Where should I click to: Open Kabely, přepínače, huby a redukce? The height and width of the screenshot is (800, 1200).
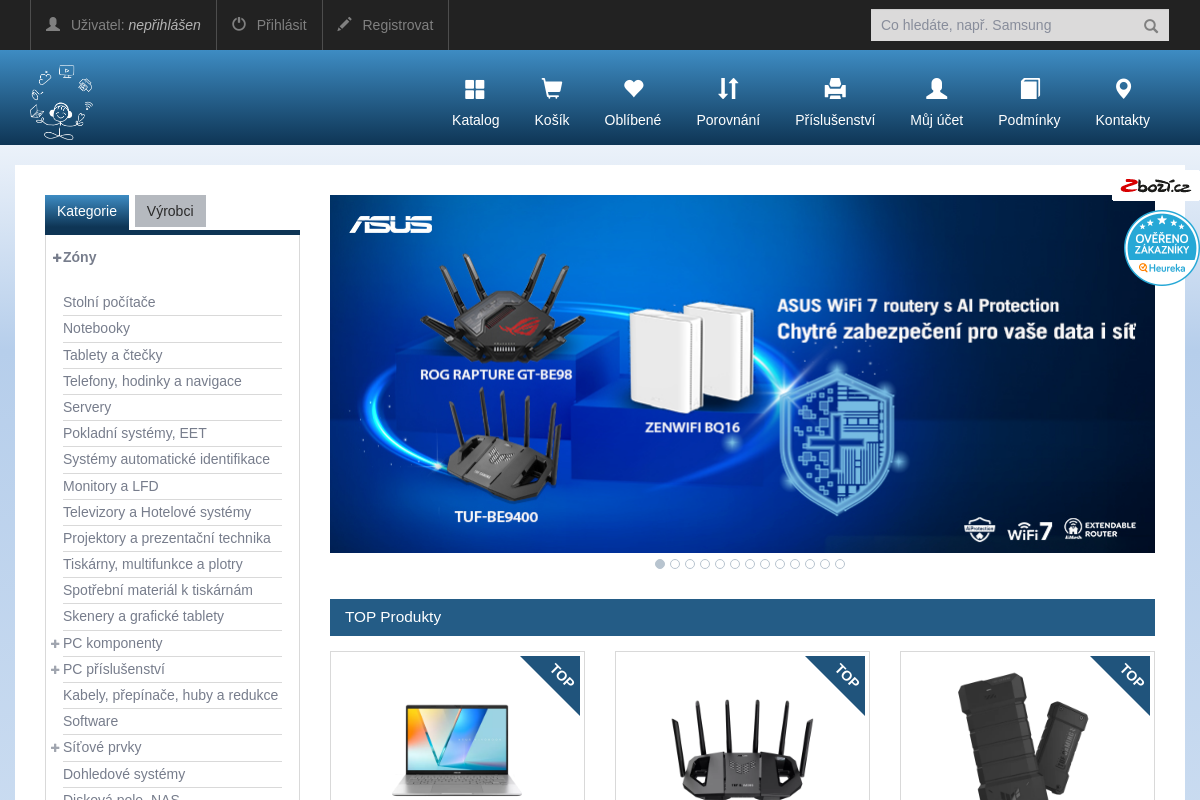tap(170, 695)
